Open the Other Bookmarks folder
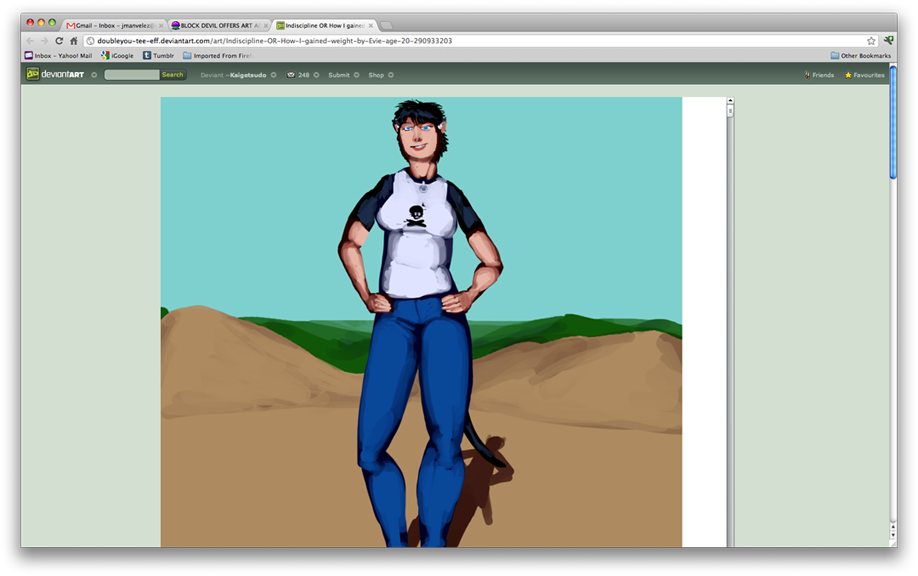Viewport: 918px width, 576px height. 860,56
